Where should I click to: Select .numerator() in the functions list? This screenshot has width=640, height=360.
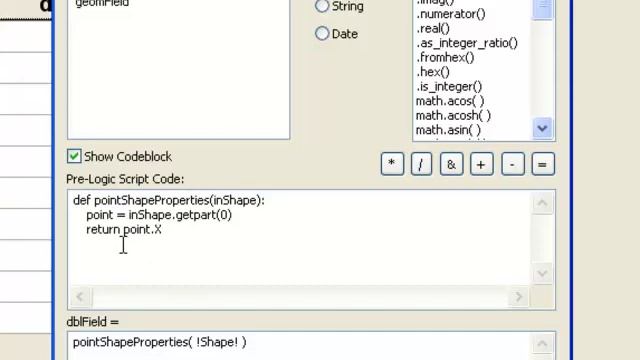(x=451, y=14)
